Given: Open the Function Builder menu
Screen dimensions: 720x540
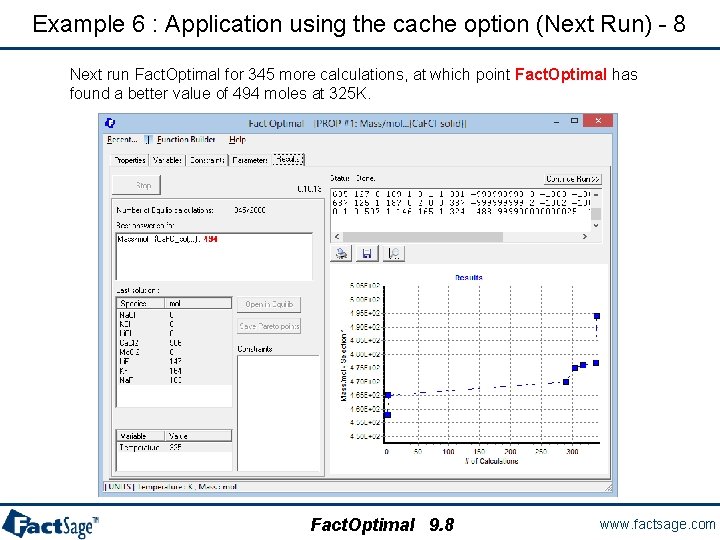Looking at the screenshot, I should 186,140.
